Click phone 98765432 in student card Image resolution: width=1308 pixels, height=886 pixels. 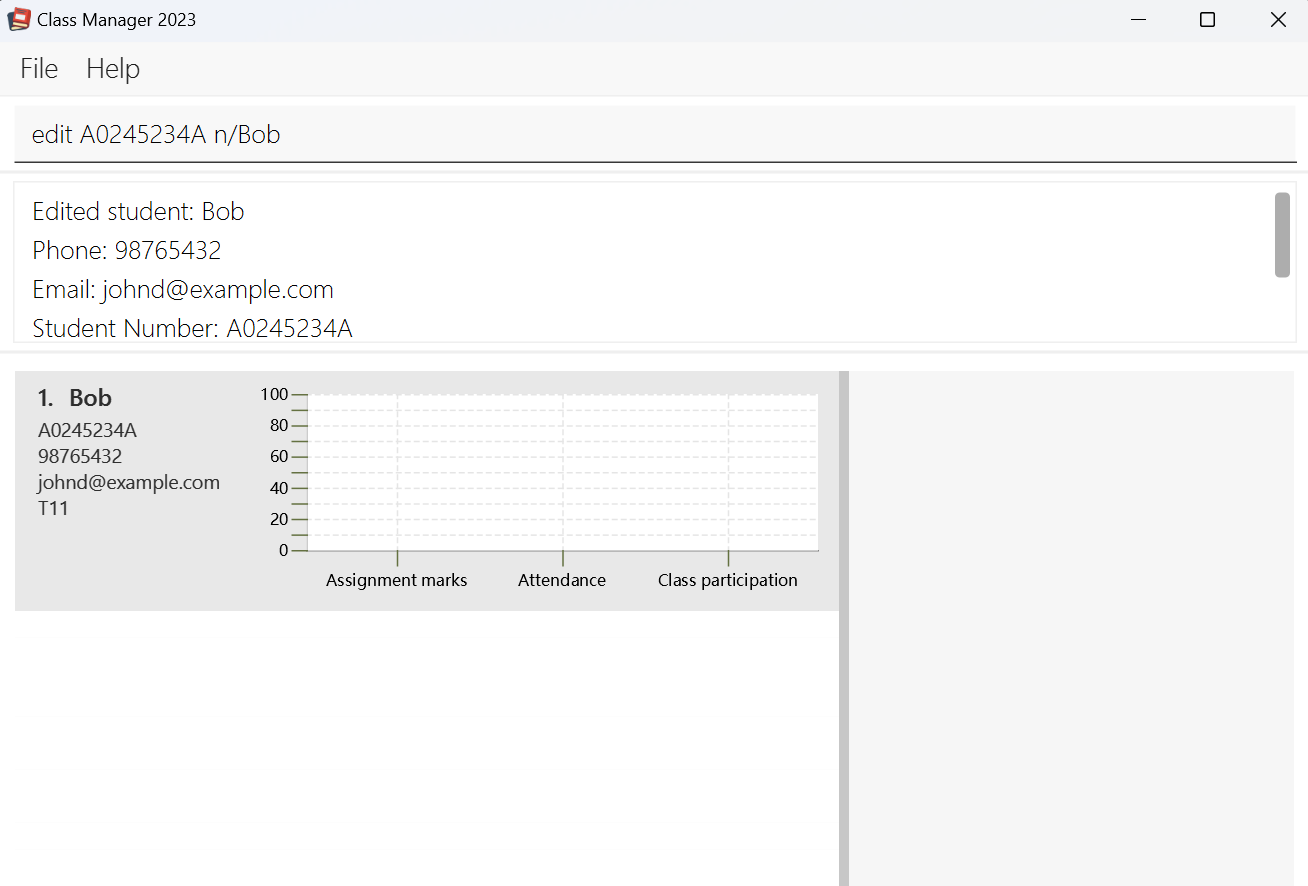tap(80, 457)
